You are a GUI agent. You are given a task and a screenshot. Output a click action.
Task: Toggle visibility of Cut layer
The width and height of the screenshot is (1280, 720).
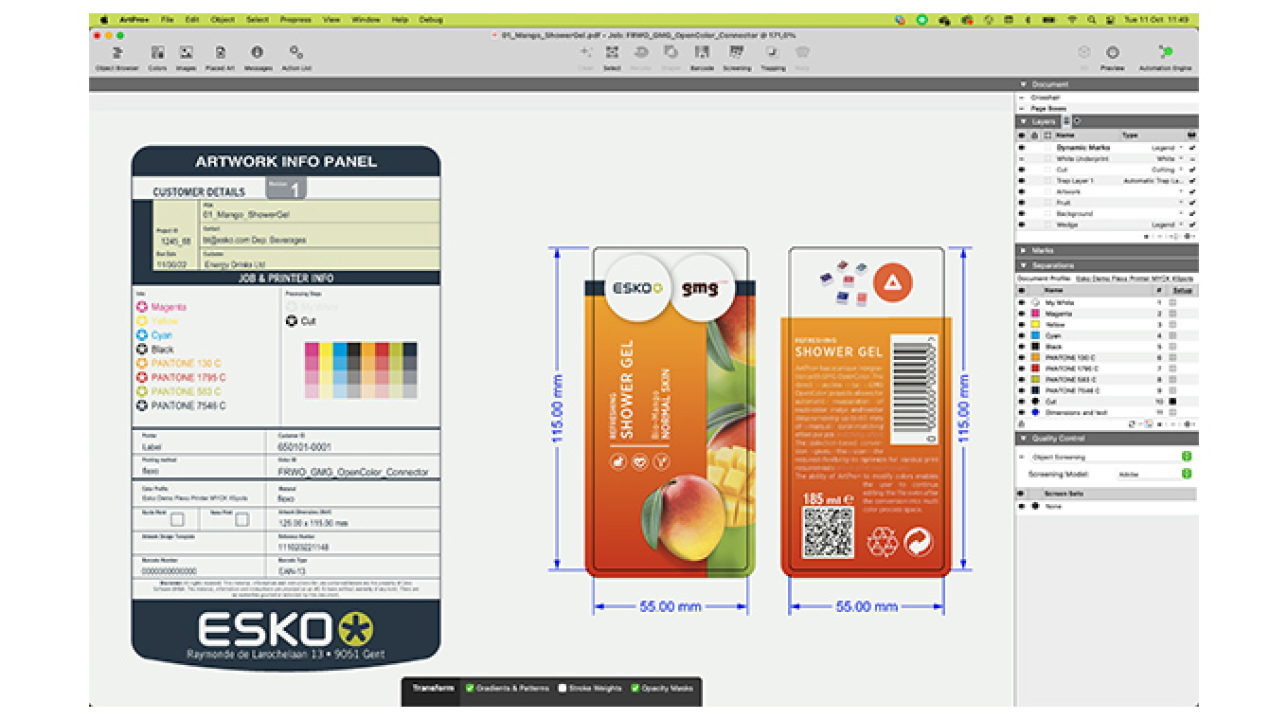(1021, 169)
